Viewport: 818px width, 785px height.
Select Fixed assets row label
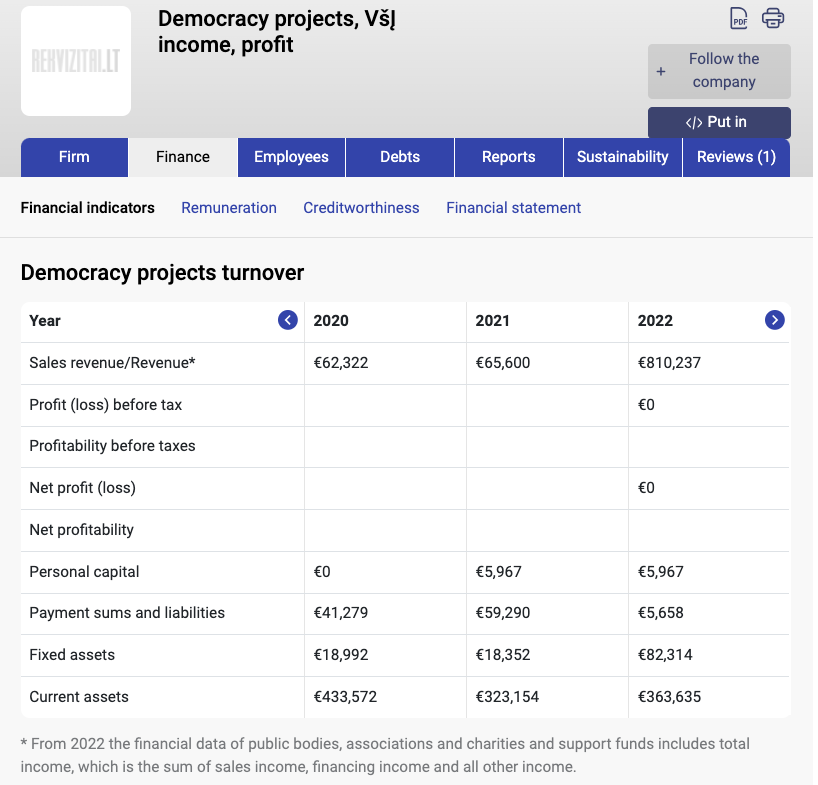pos(72,655)
